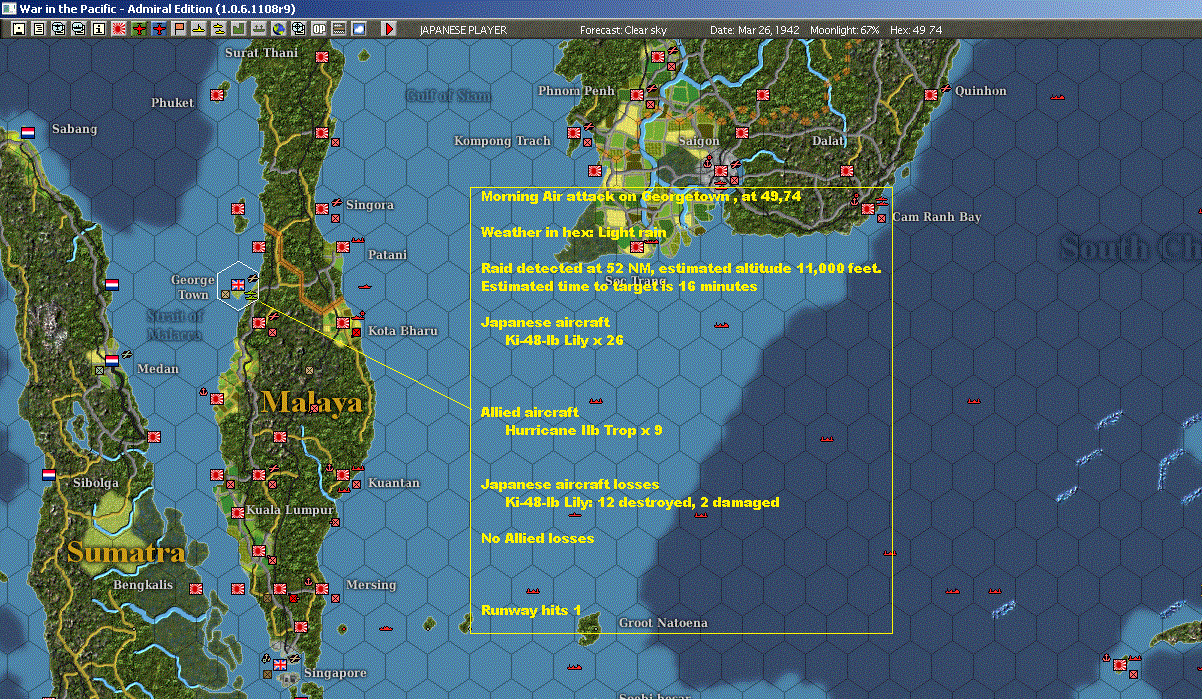Select the red plane on green icon
1202x699 pixels.
click(139, 29)
